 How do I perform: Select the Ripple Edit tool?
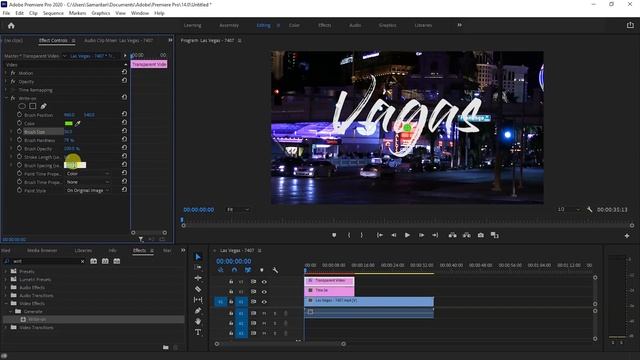tap(198, 278)
